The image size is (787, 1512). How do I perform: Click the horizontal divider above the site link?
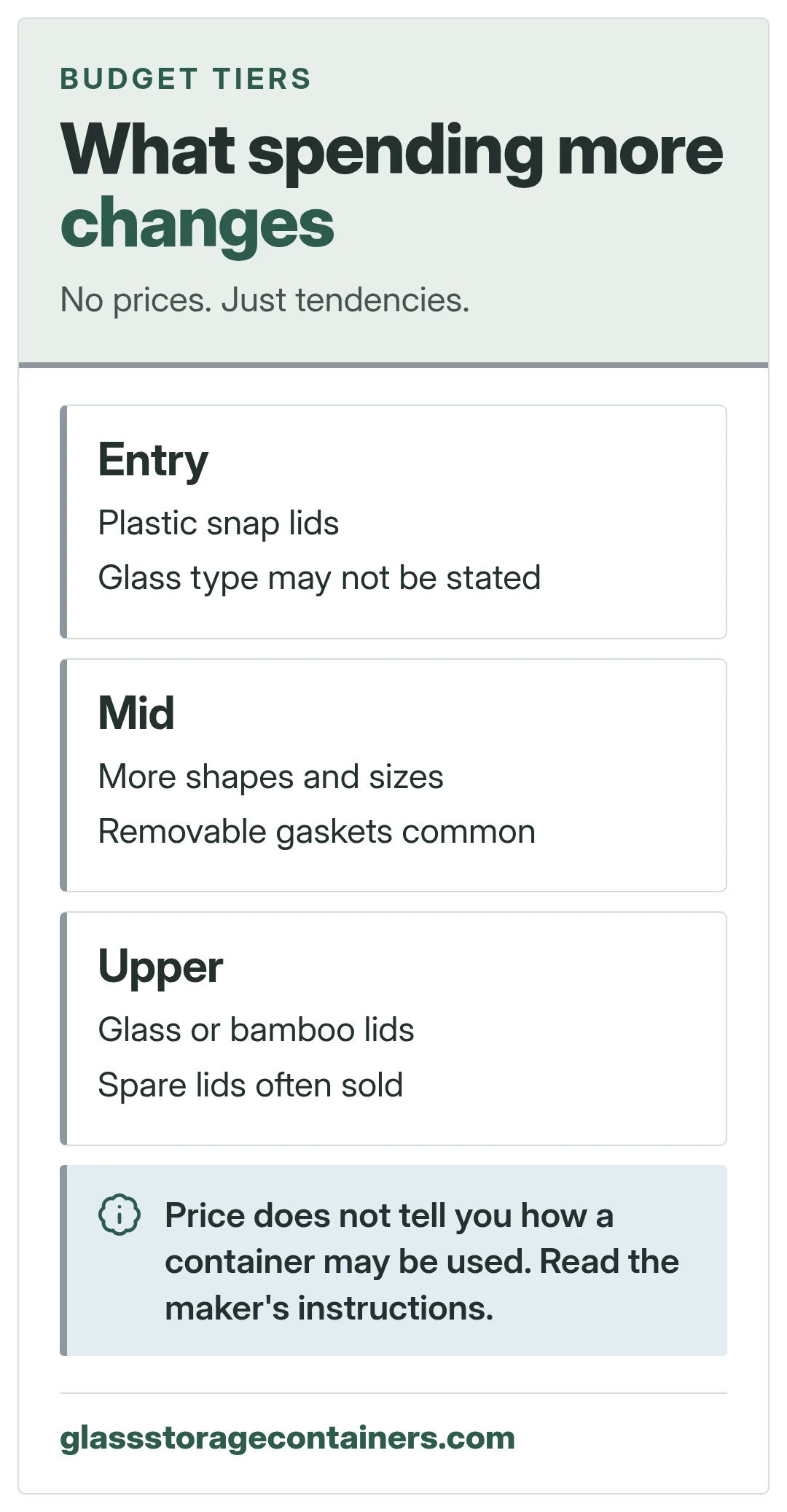coord(393,1393)
